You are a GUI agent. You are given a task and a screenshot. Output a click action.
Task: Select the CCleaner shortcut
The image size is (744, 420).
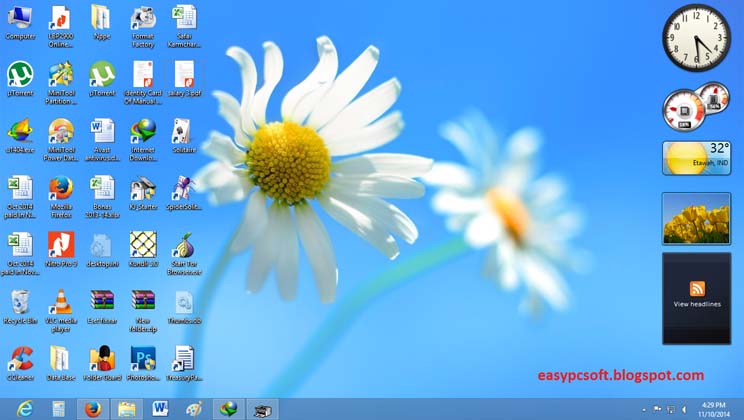click(20, 364)
